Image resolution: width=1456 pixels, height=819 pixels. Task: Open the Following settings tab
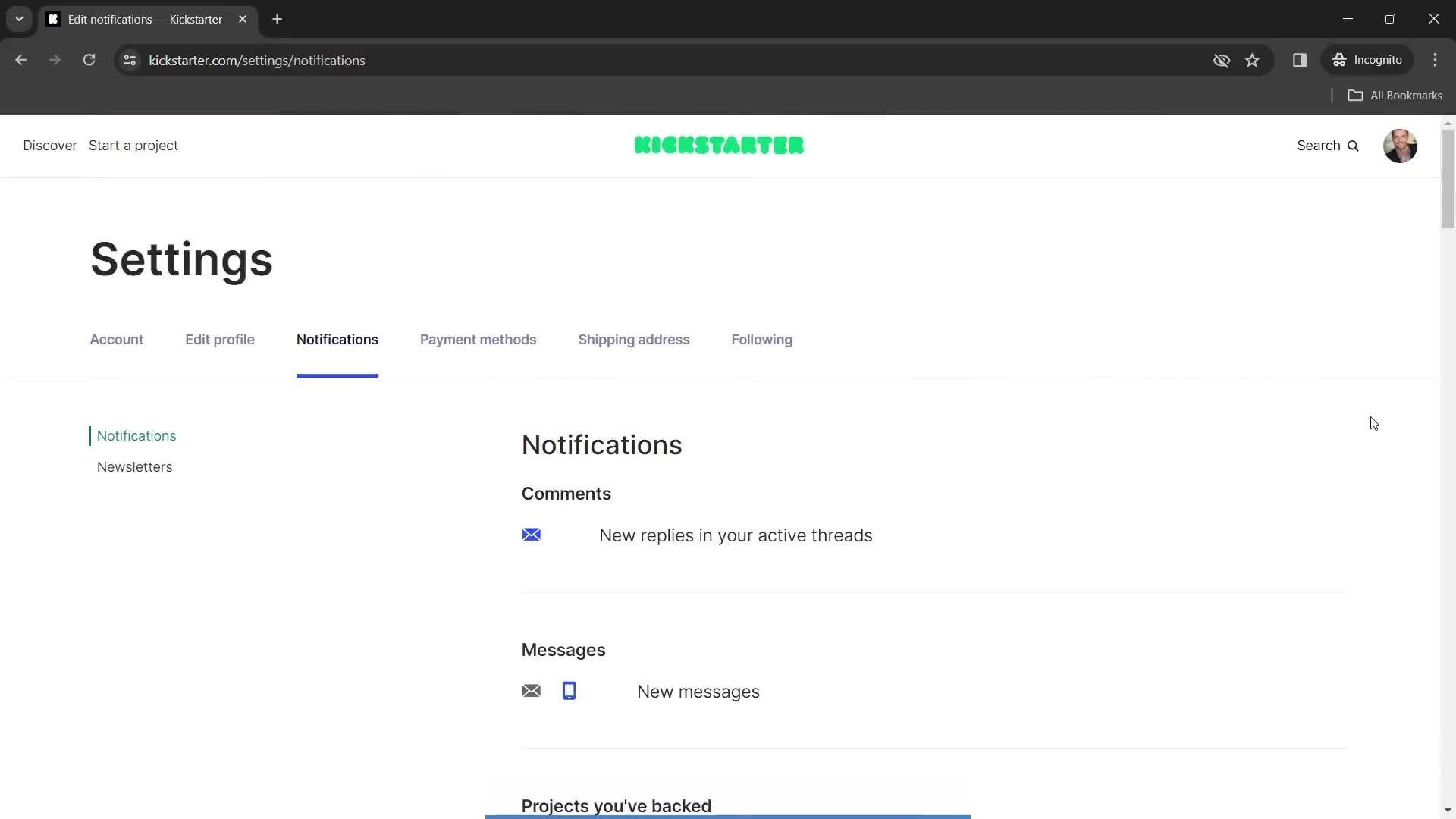tap(761, 340)
